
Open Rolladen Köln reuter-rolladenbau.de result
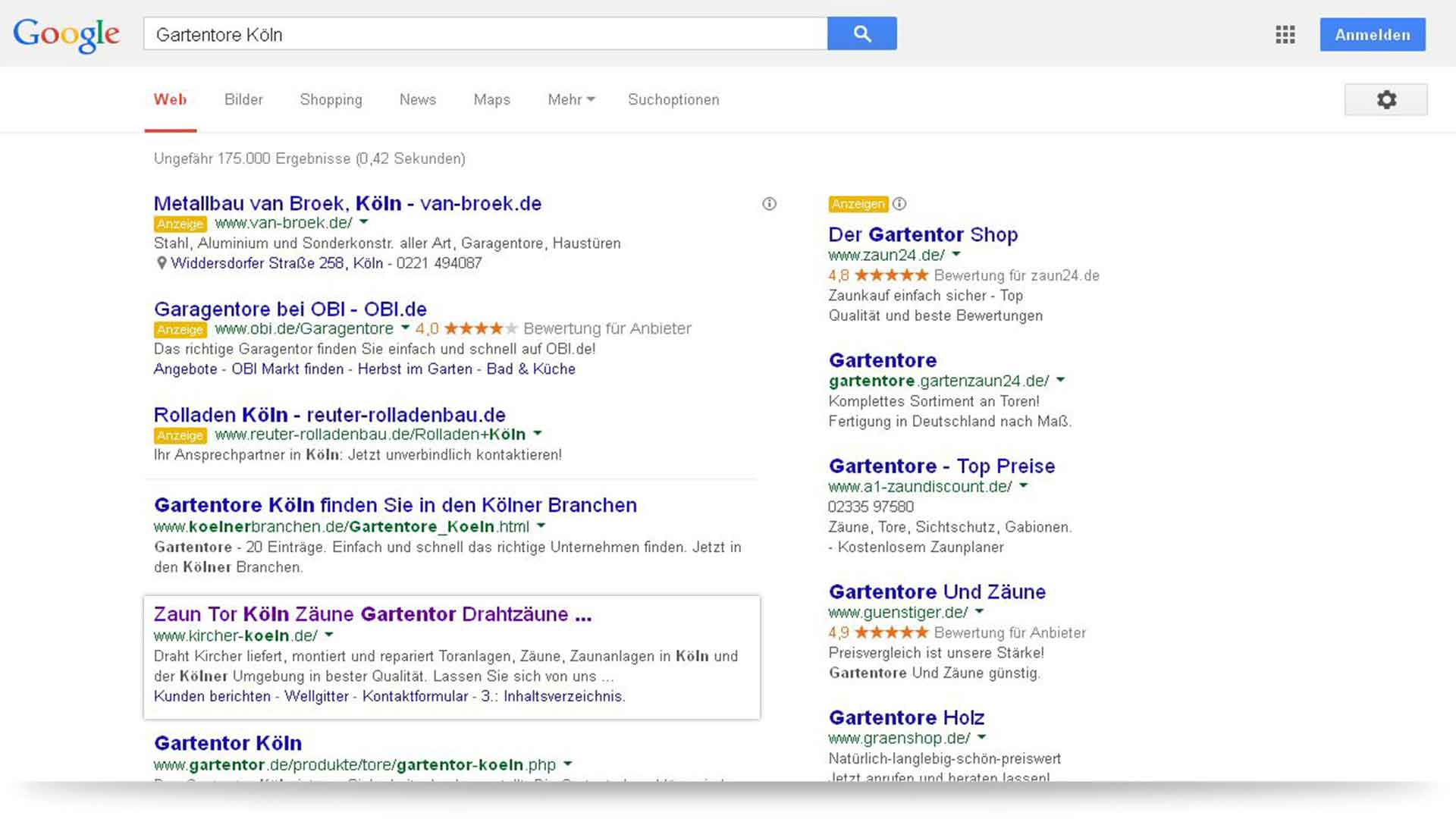[x=329, y=415]
